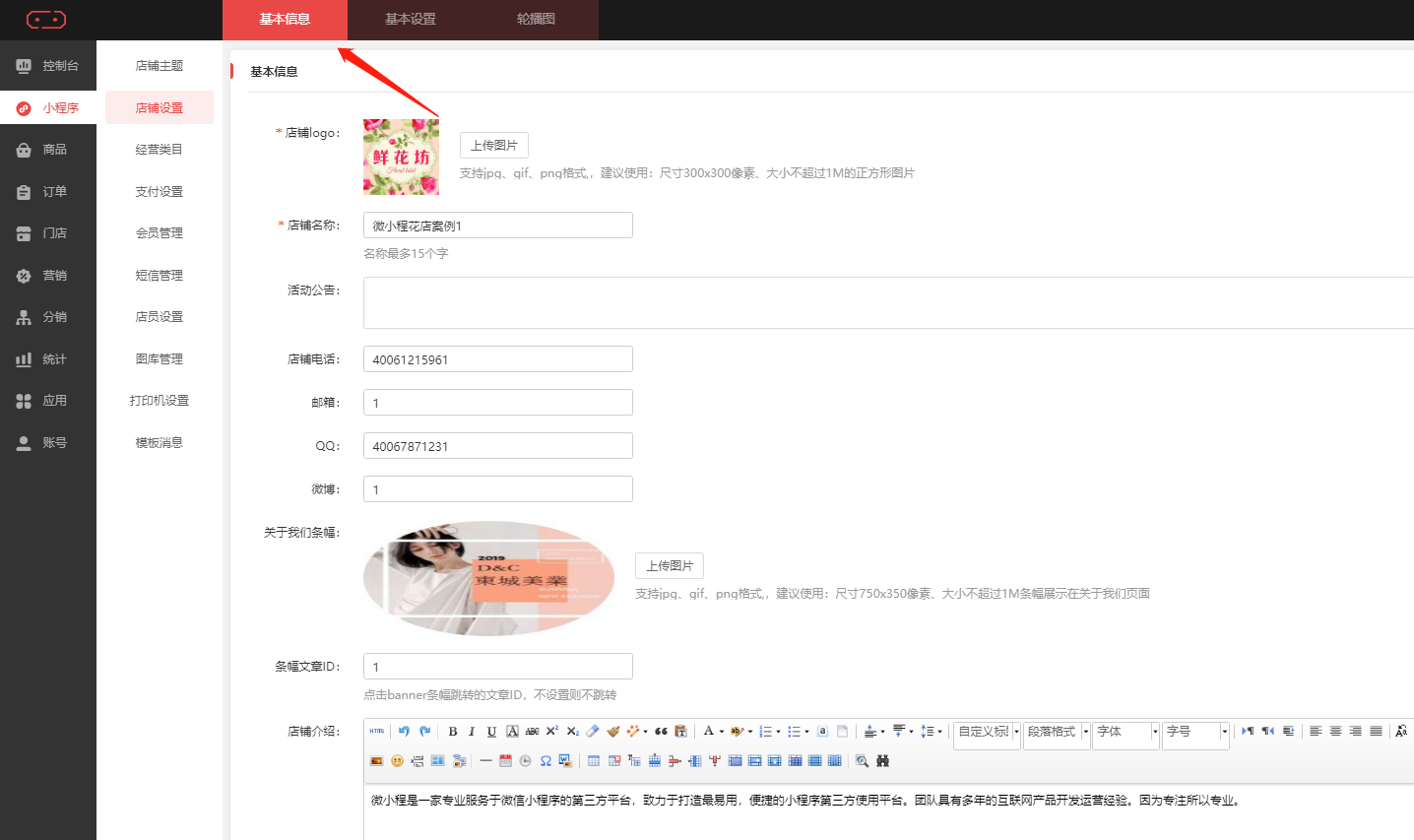The width and height of the screenshot is (1414, 840).
Task: Focus the 活动公告 text area
Action: pyautogui.click(x=888, y=302)
